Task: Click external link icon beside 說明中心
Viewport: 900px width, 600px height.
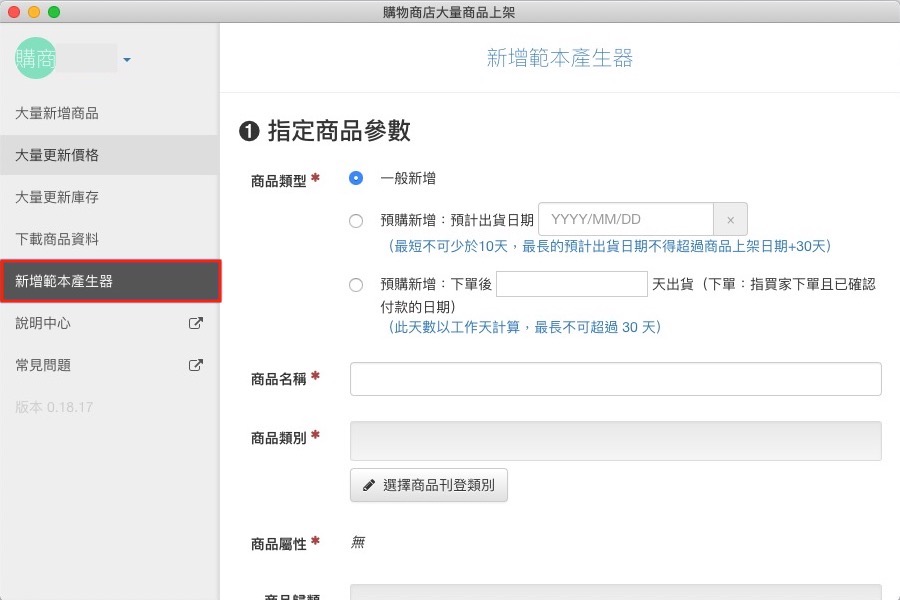Action: pos(196,323)
